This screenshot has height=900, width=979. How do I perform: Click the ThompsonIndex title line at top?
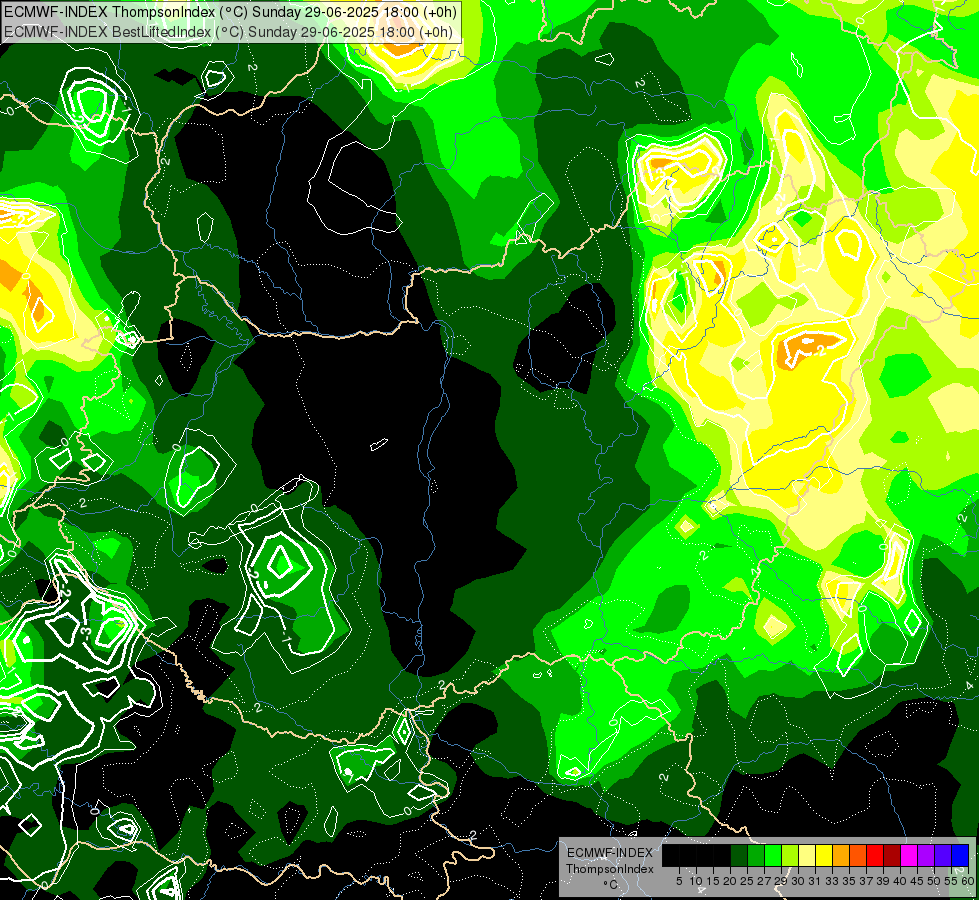coord(230,12)
